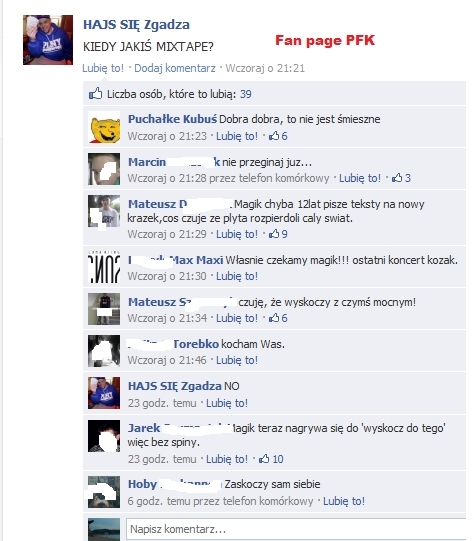
Task: Open Max Maxi black-and-white avatar
Action: [x=104, y=268]
